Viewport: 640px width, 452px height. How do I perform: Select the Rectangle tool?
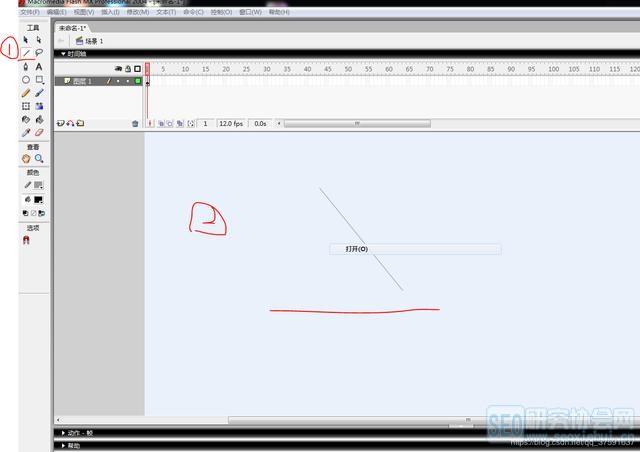coord(39,80)
